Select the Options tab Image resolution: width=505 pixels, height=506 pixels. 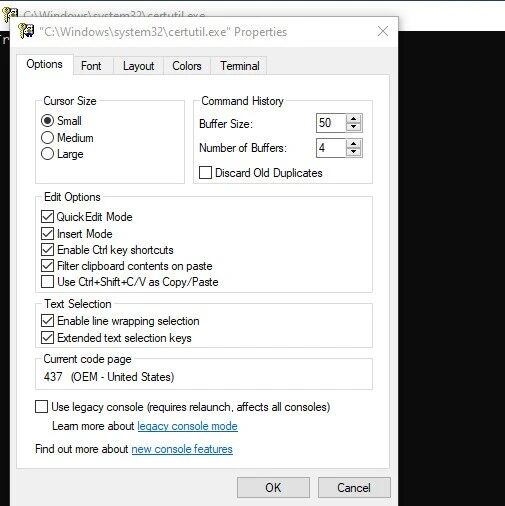click(x=44, y=64)
